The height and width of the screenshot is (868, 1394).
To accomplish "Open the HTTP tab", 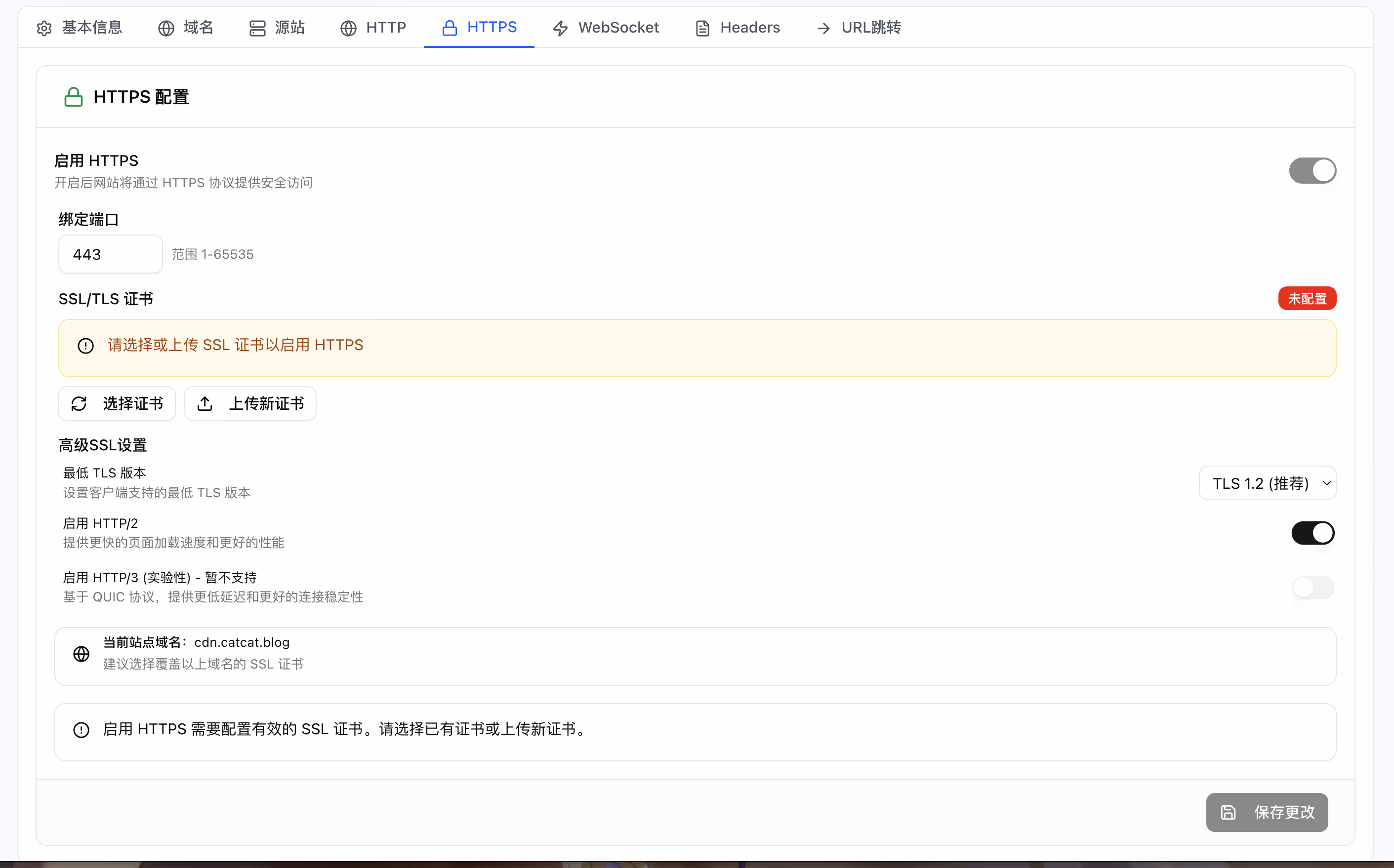I will pos(373,28).
